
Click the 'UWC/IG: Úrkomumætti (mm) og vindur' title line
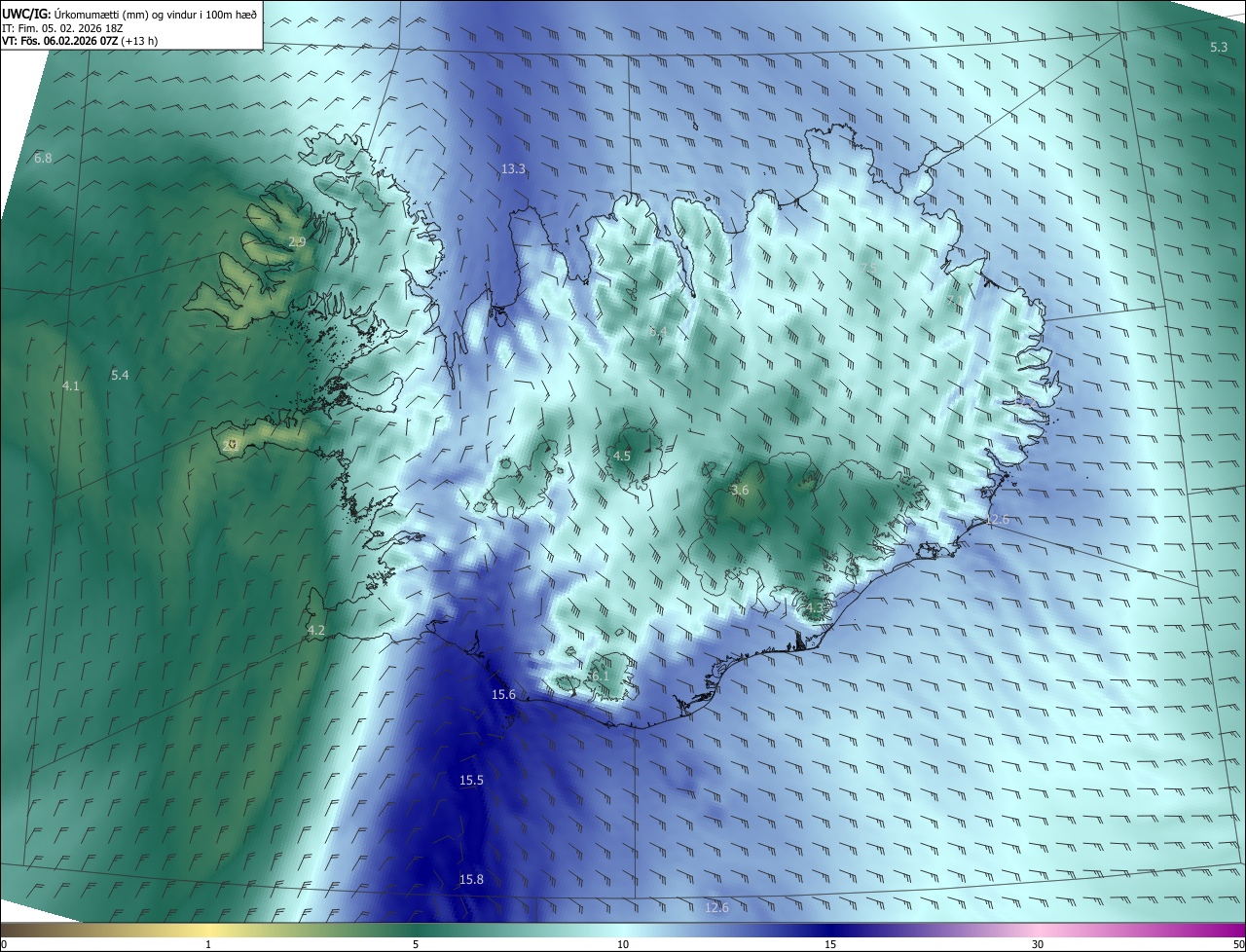[129, 14]
